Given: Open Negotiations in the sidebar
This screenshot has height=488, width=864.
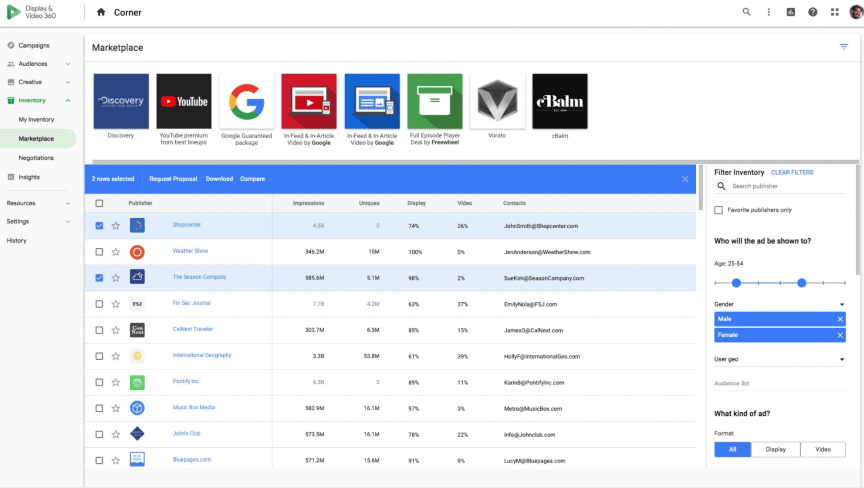Looking at the screenshot, I should tap(36, 158).
